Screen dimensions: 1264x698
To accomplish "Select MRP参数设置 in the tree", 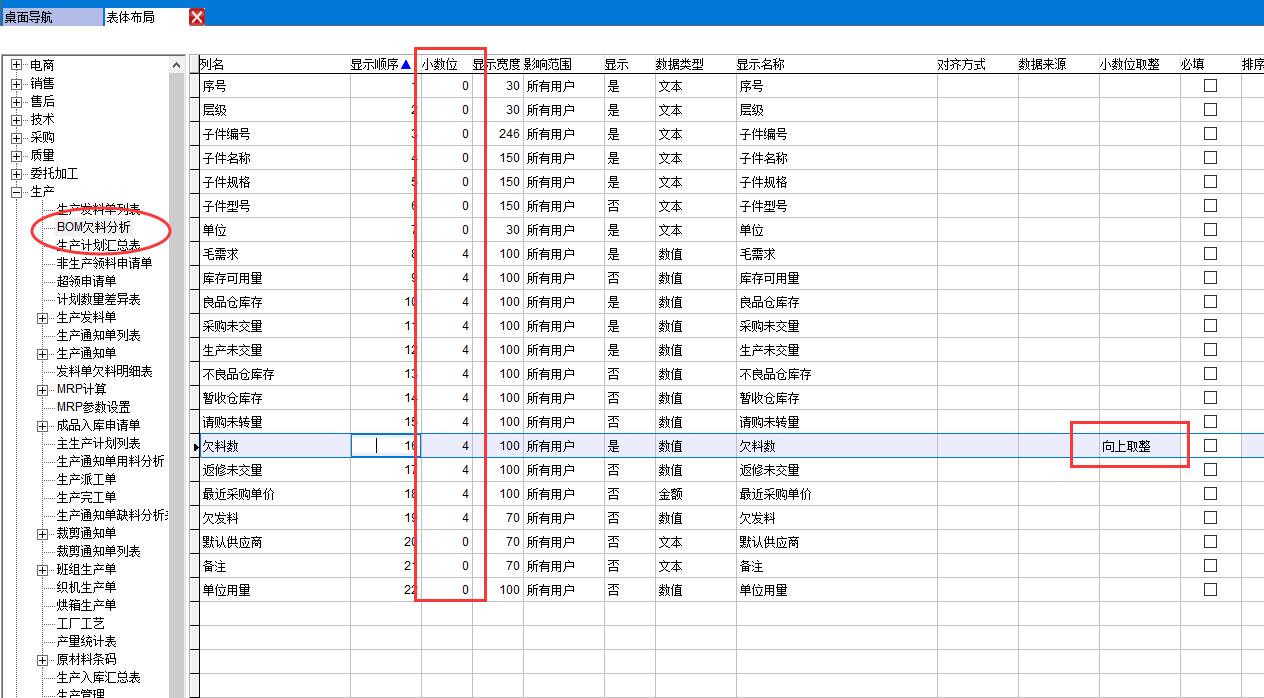I will (x=93, y=408).
